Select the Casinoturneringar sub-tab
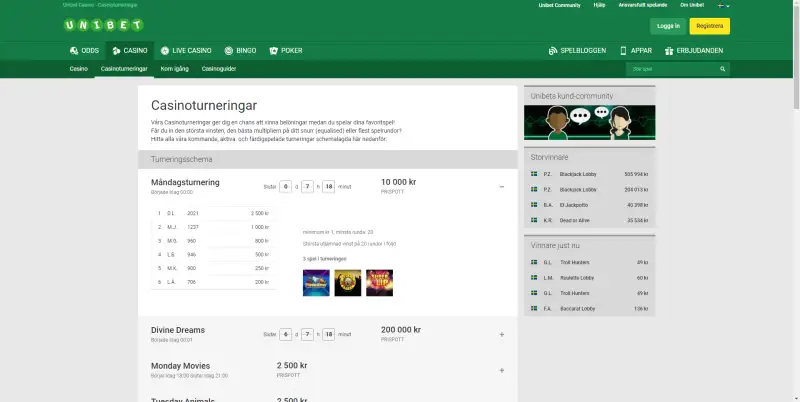Image resolution: width=800 pixels, height=402 pixels. pos(124,69)
